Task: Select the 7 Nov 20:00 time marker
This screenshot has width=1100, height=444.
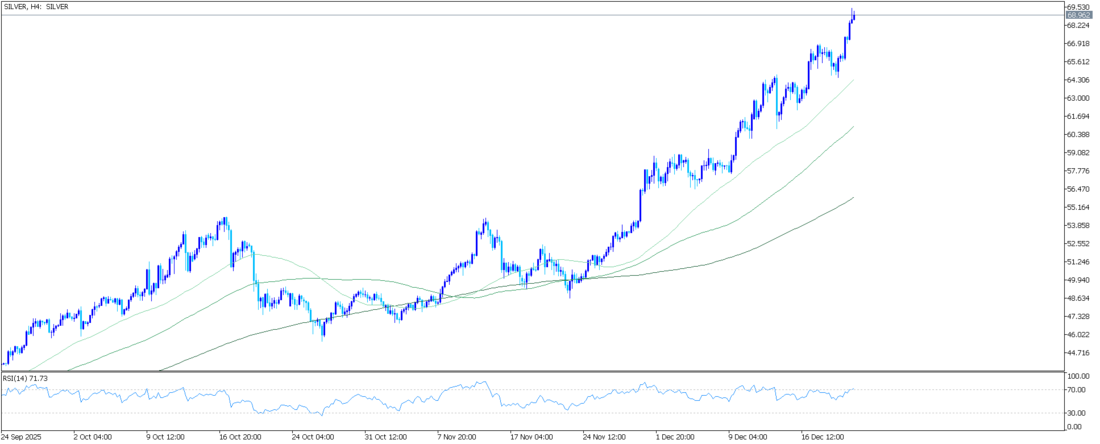Action: click(x=458, y=437)
